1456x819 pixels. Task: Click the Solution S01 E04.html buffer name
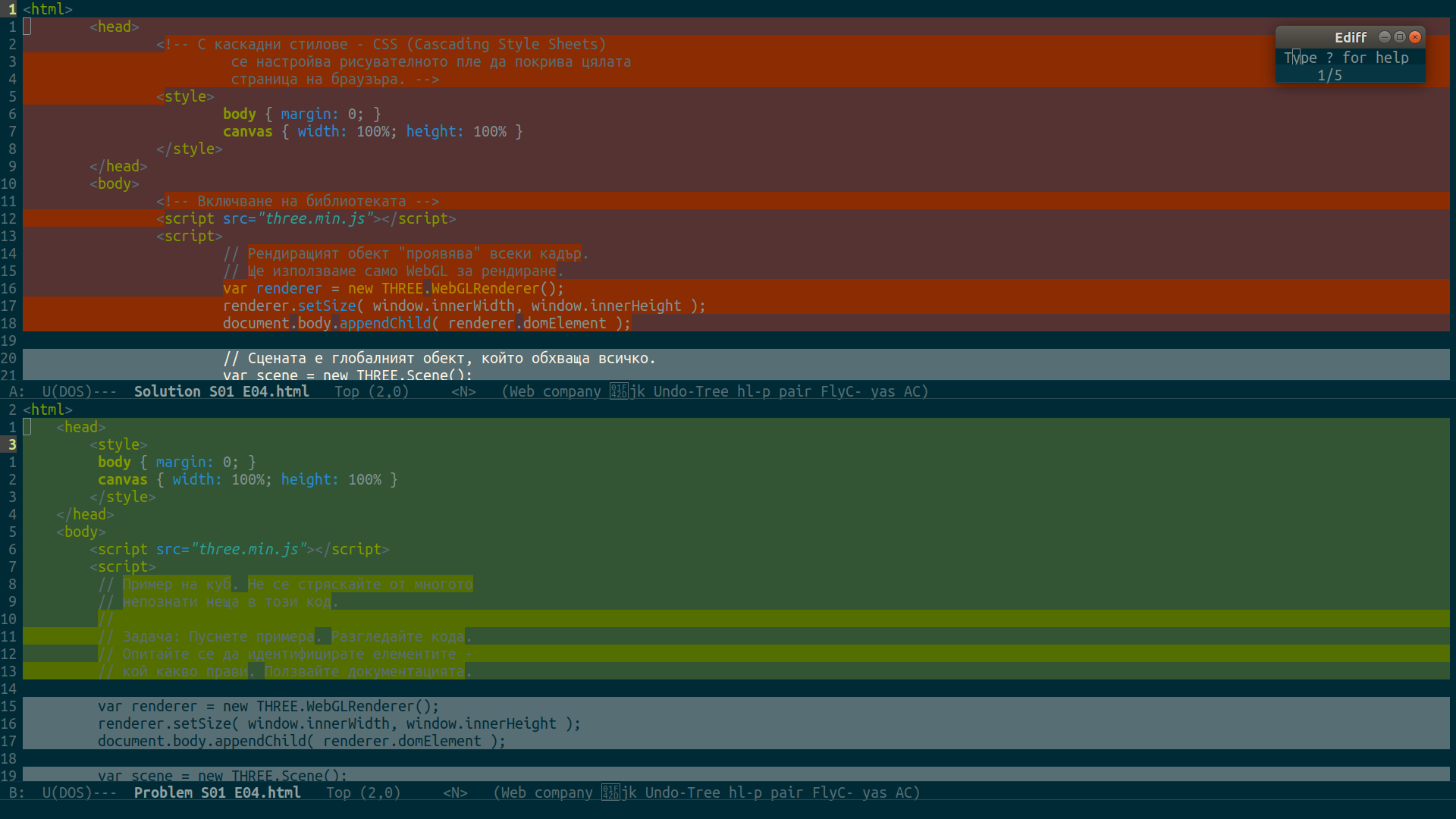click(221, 391)
